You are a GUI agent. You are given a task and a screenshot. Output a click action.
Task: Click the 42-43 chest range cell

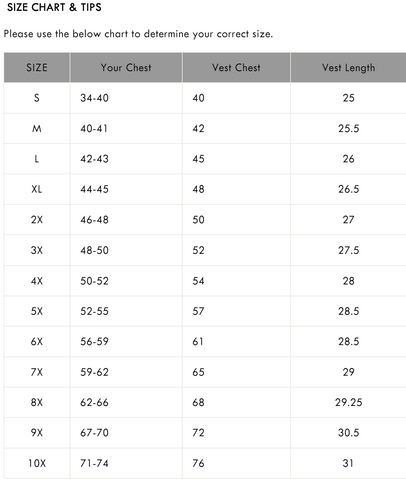126,159
